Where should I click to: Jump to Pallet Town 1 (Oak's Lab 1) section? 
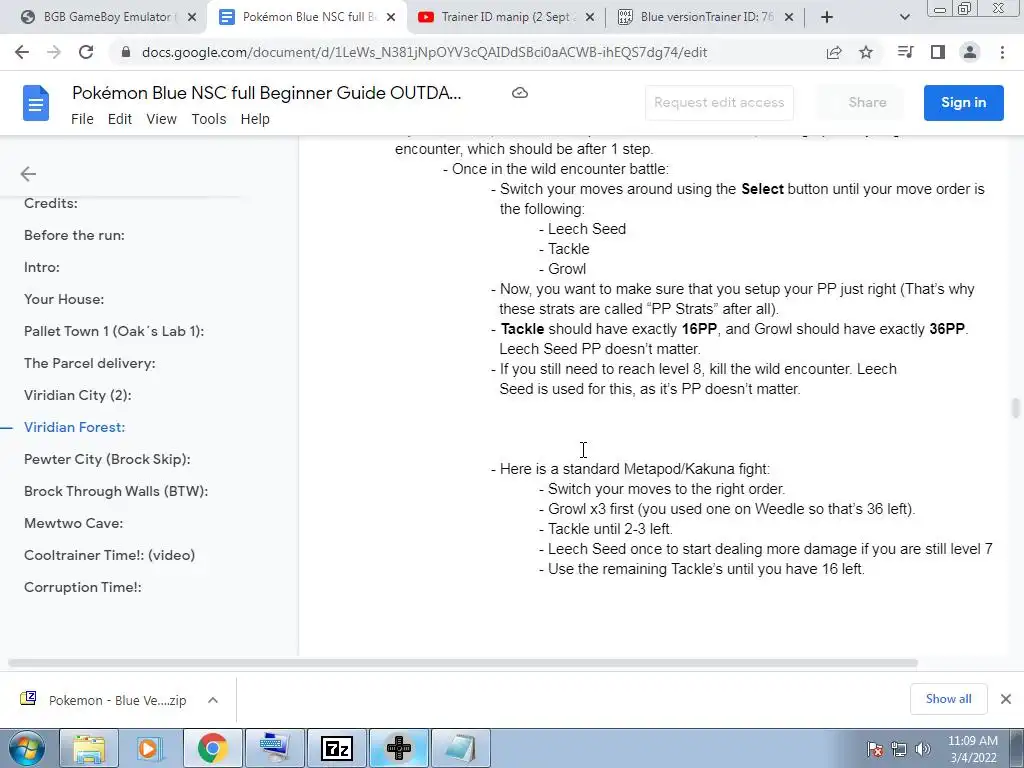(x=114, y=331)
